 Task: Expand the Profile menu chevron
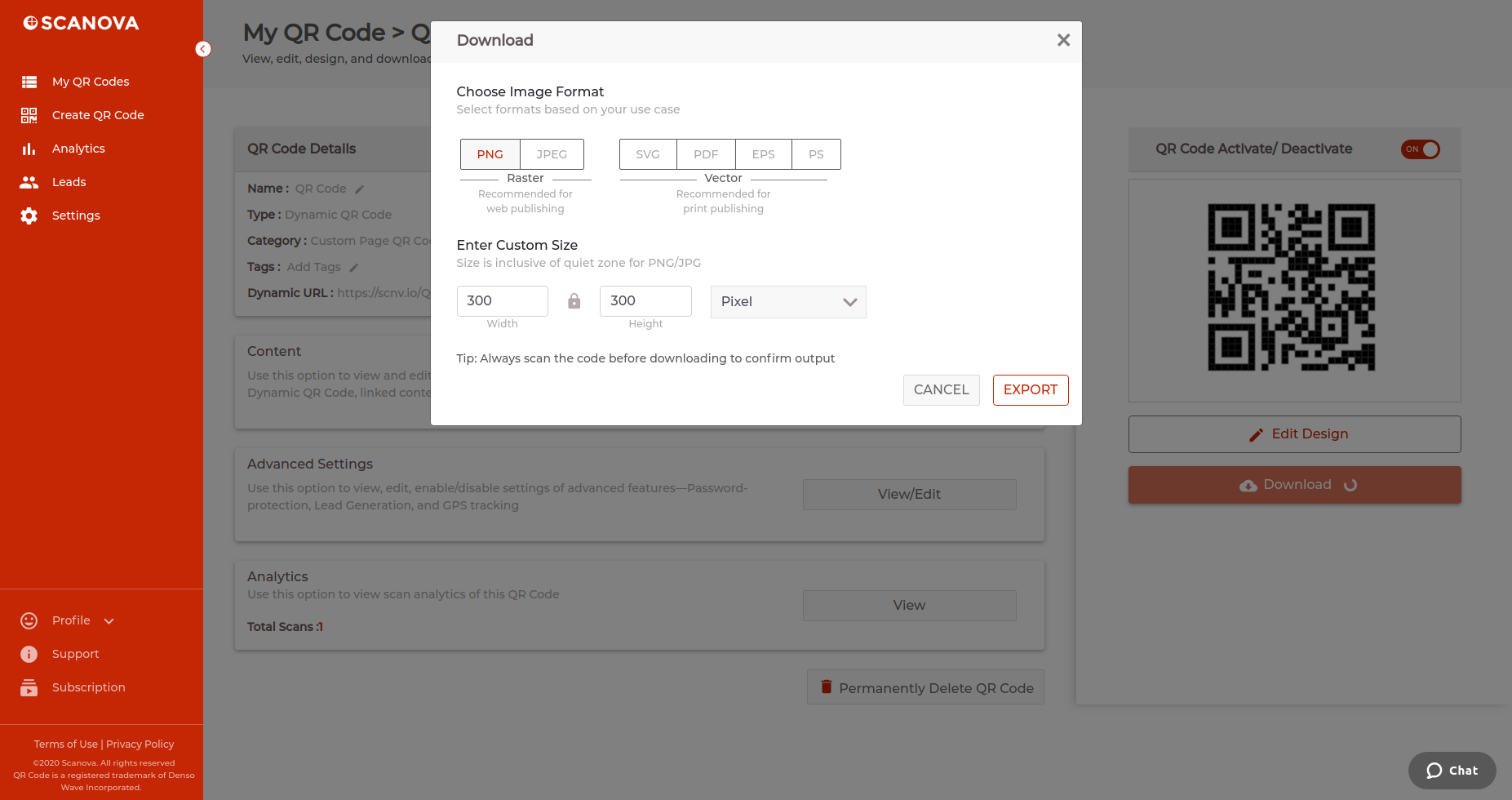click(x=109, y=621)
